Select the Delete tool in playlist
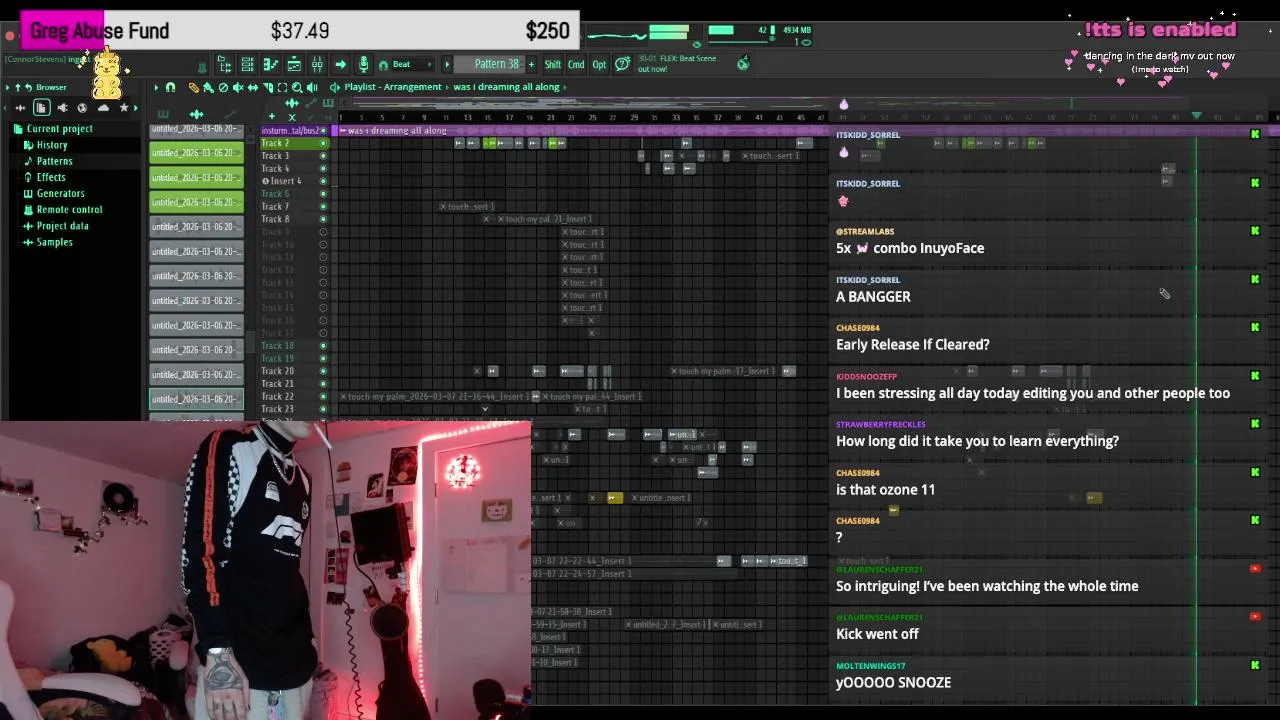Image resolution: width=1280 pixels, height=720 pixels. [223, 87]
